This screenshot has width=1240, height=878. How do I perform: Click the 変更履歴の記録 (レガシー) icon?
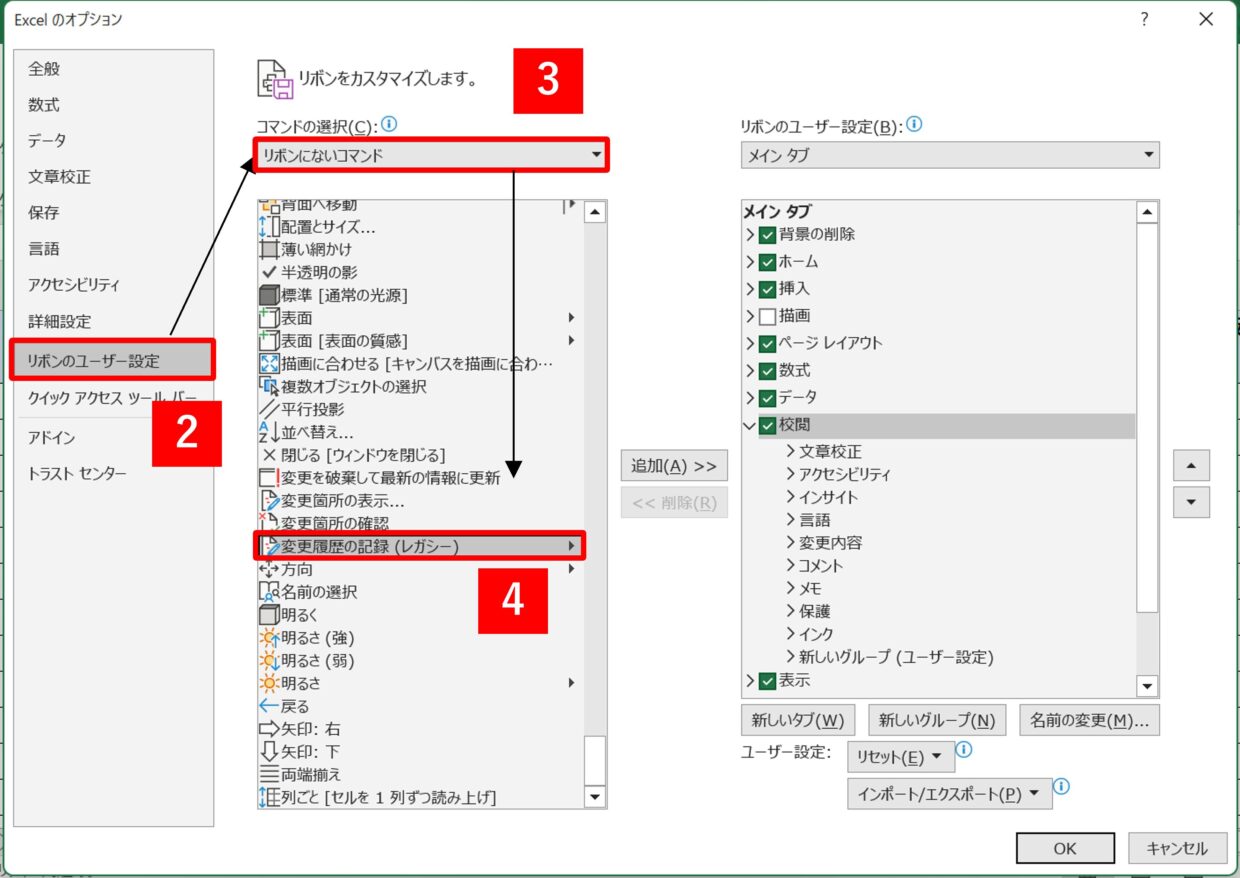[x=269, y=546]
